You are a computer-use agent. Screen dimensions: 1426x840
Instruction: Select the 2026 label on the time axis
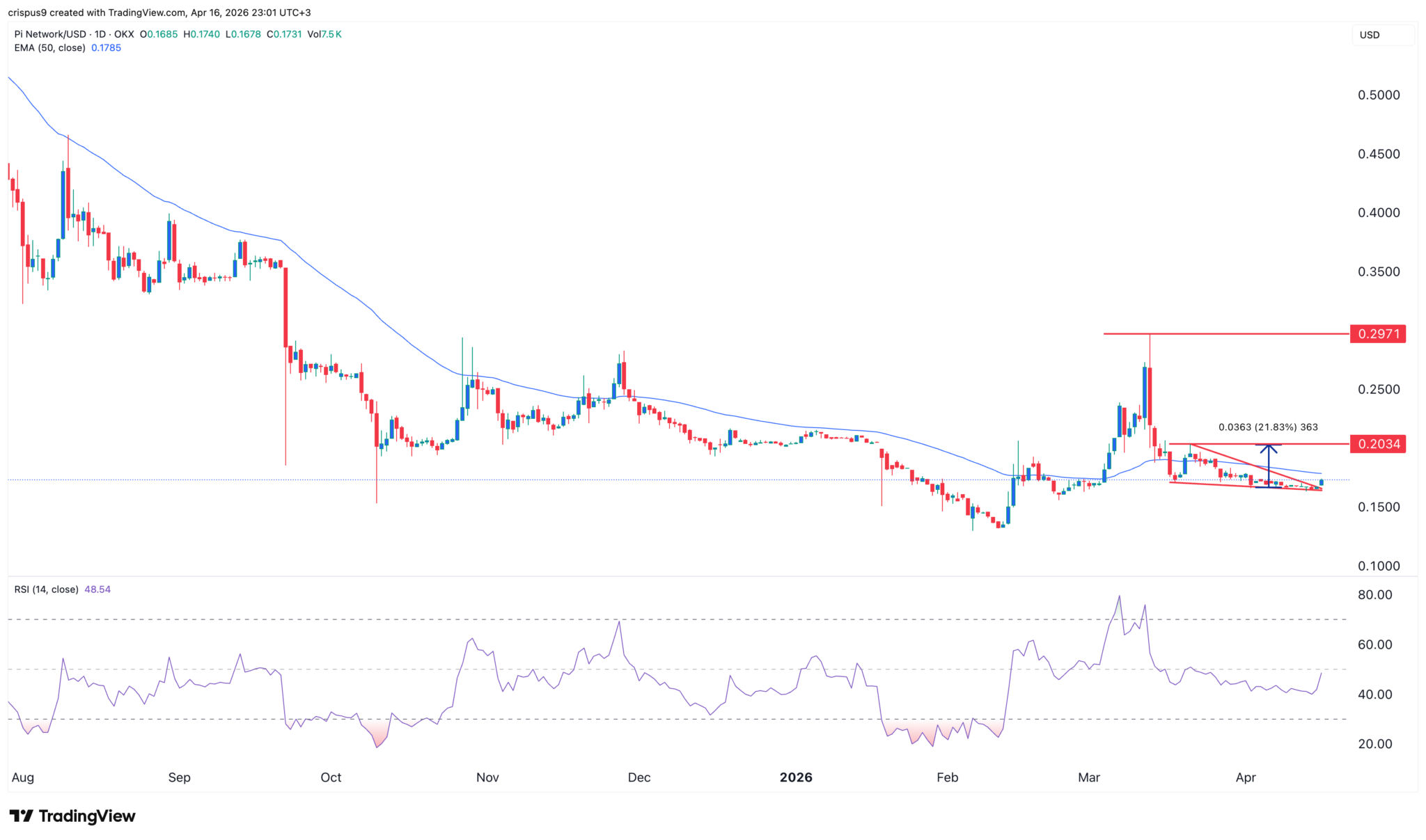(x=796, y=777)
